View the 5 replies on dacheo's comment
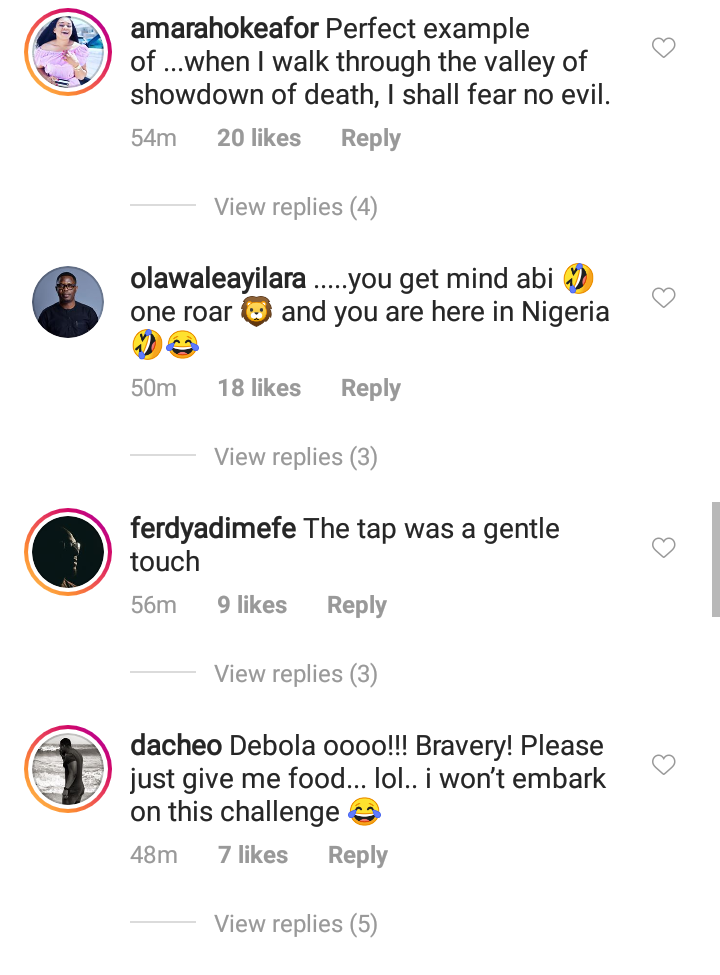 coord(295,924)
